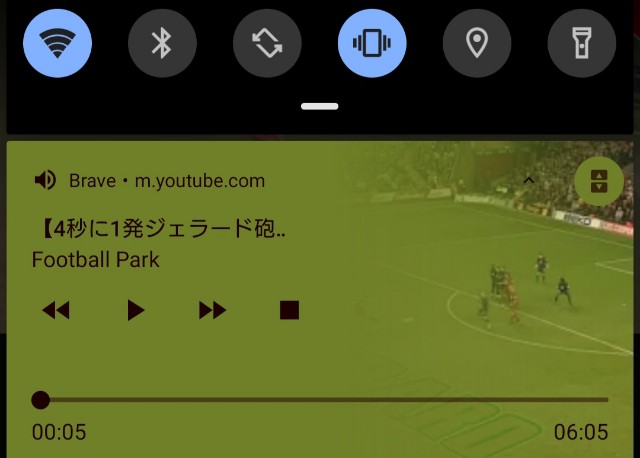
Task: Click the seek bar knob
Action: [40, 400]
